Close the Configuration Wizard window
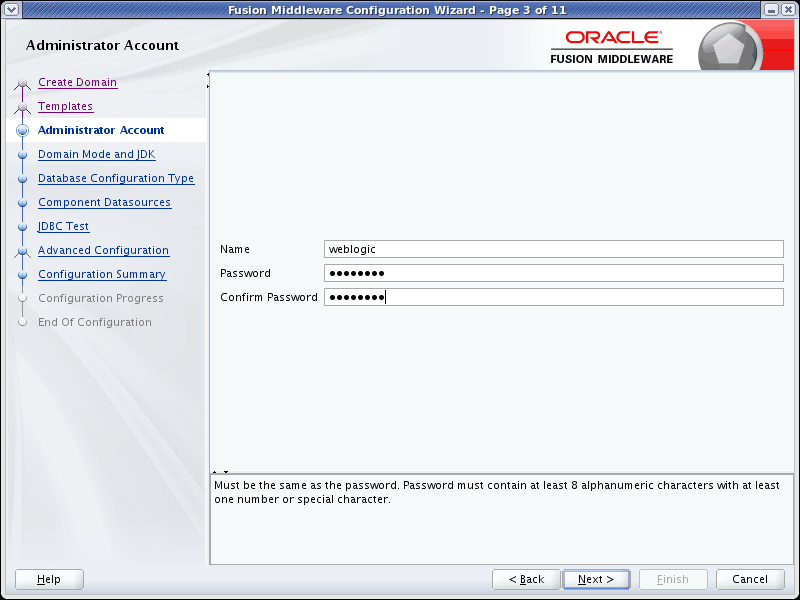Screen dimensions: 800x600 click(788, 10)
